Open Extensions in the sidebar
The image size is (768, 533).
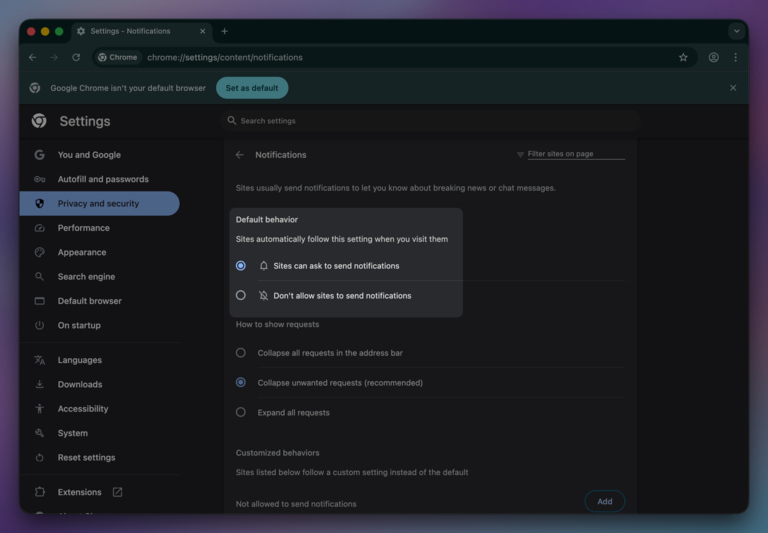pos(79,492)
